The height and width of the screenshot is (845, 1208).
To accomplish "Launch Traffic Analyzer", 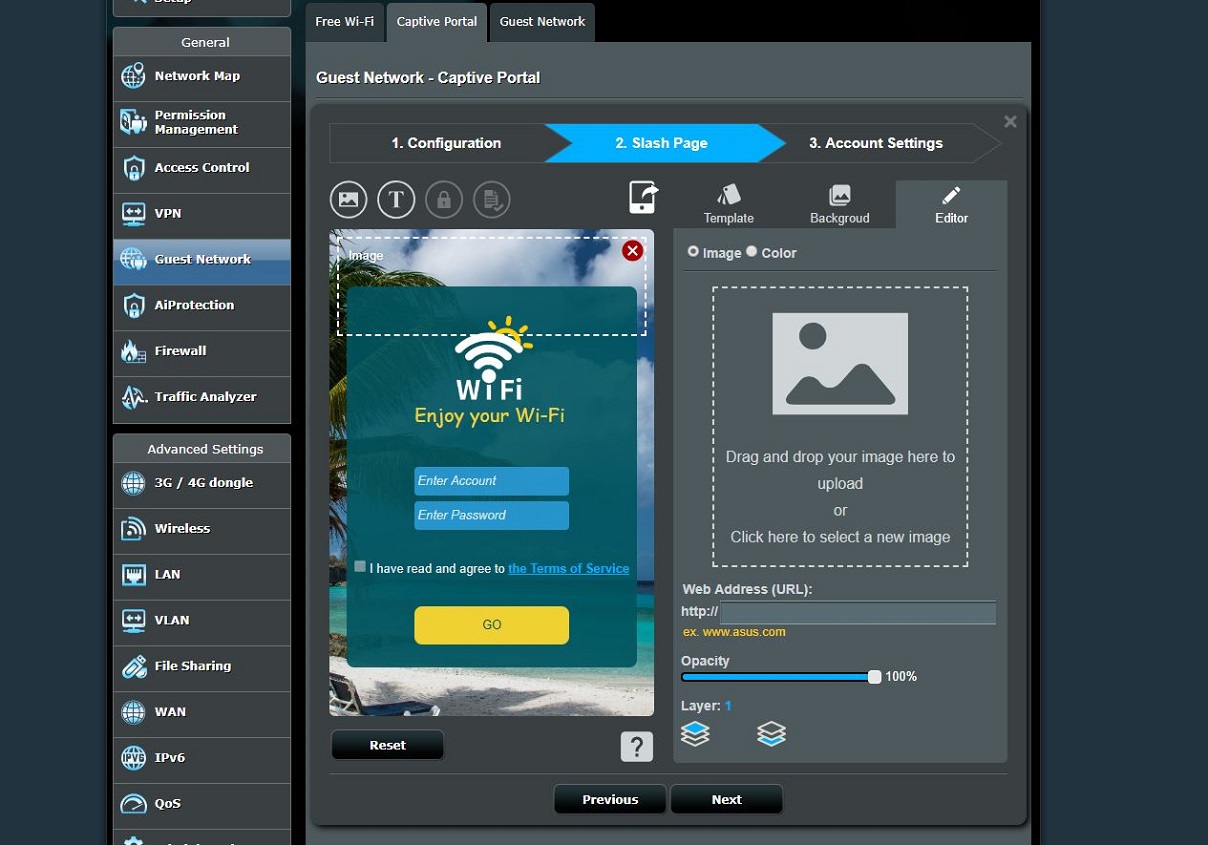I will [202, 398].
